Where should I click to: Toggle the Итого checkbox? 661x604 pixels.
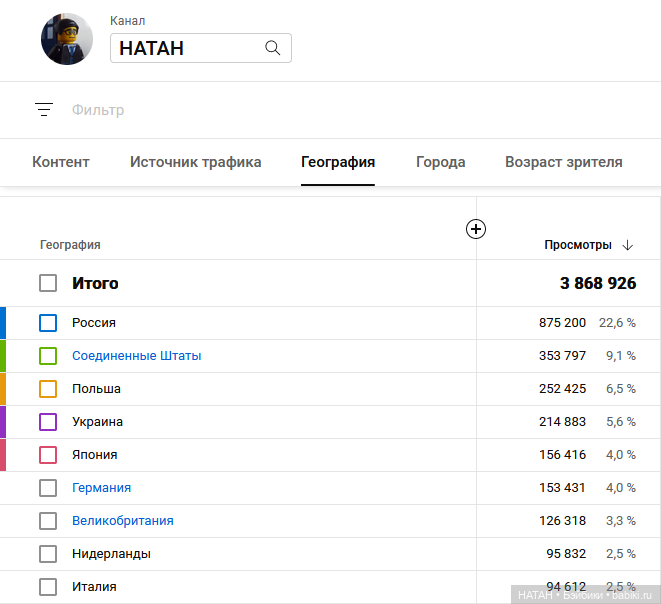click(48, 283)
